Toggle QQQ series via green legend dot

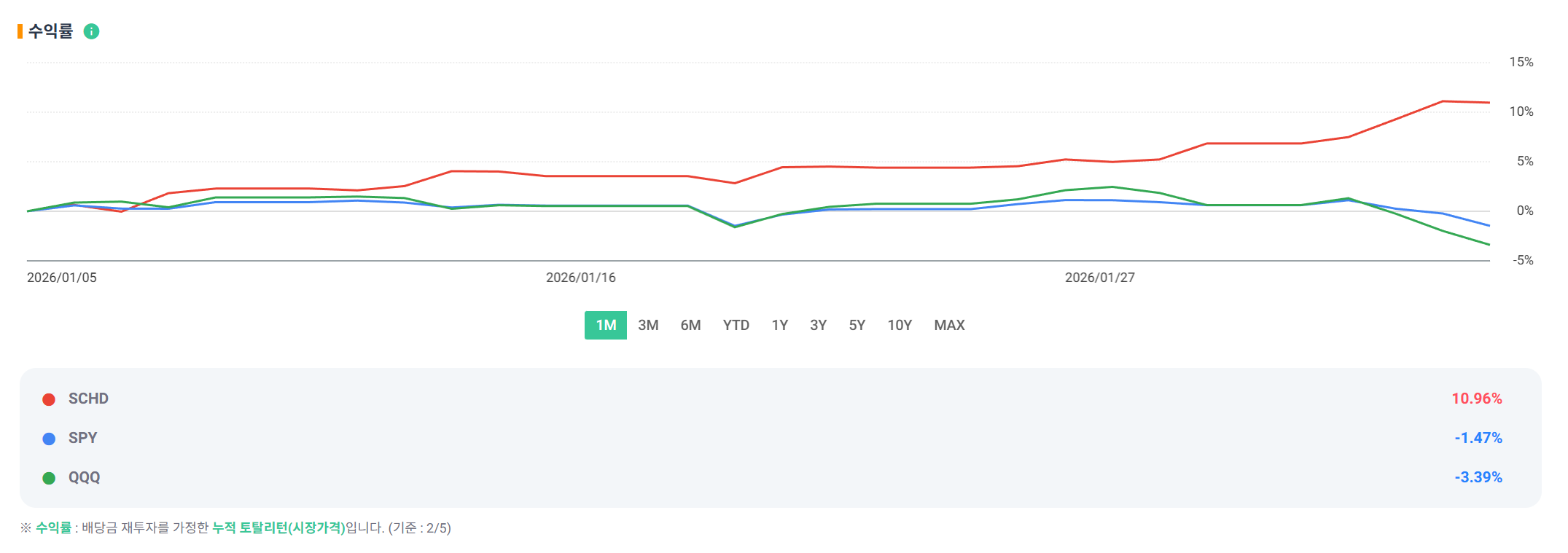point(49,478)
